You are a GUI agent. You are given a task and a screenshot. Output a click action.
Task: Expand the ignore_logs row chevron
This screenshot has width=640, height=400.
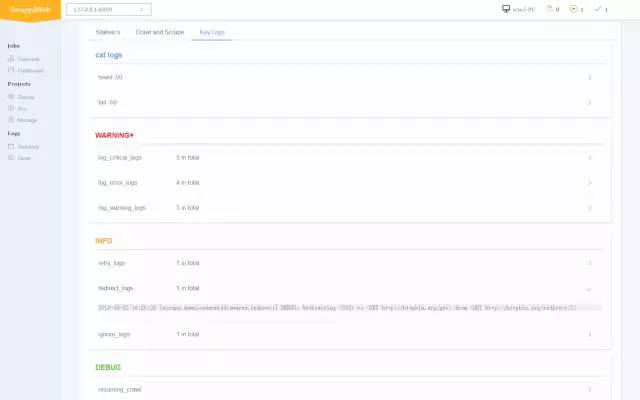click(x=589, y=334)
